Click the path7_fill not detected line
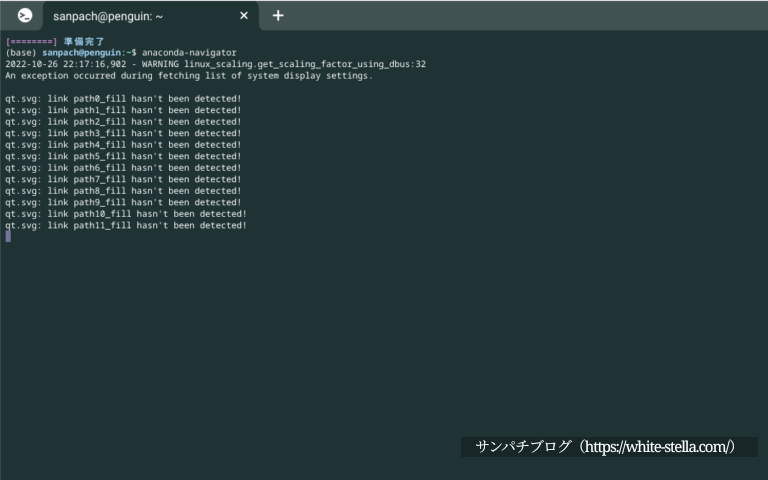This screenshot has width=768, height=480. 123,179
